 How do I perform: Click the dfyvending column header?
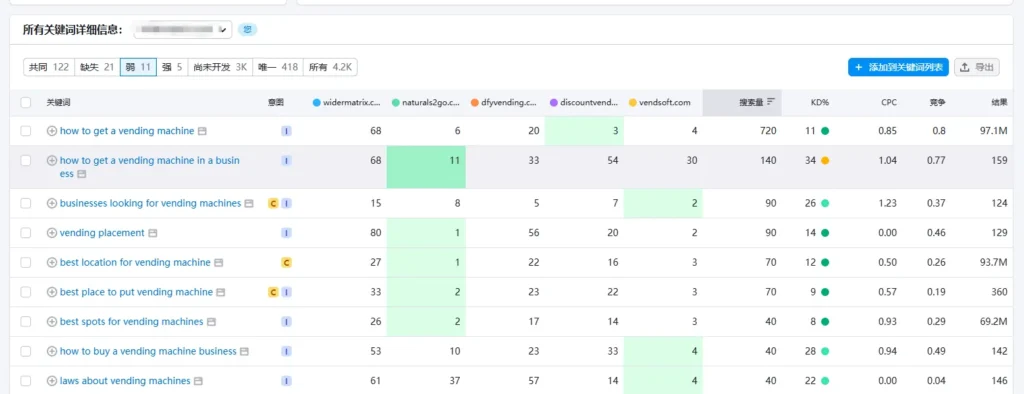click(505, 103)
